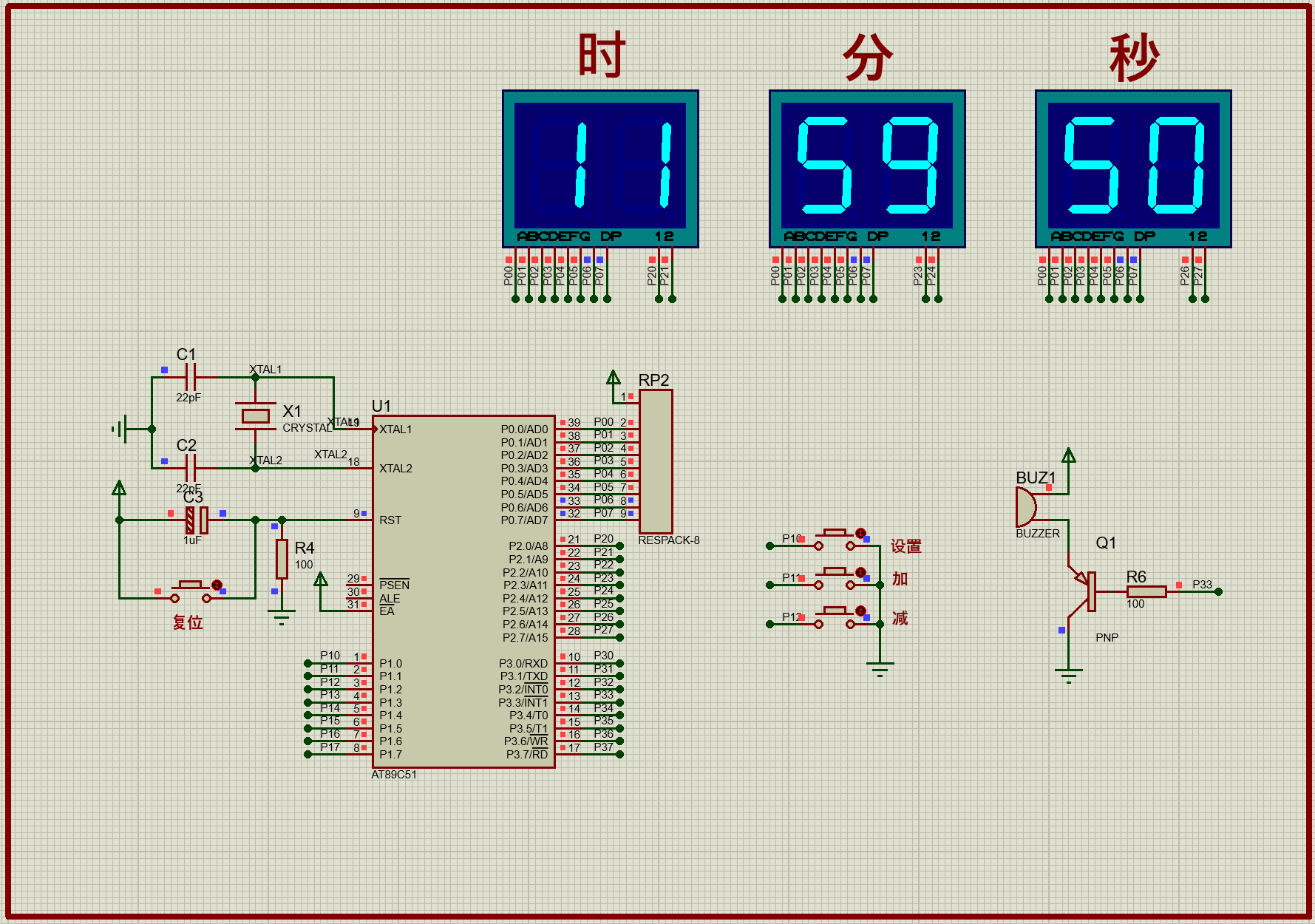The image size is (1315, 924).
Task: Click the BUZ1 reference designator text
Action: (1036, 478)
